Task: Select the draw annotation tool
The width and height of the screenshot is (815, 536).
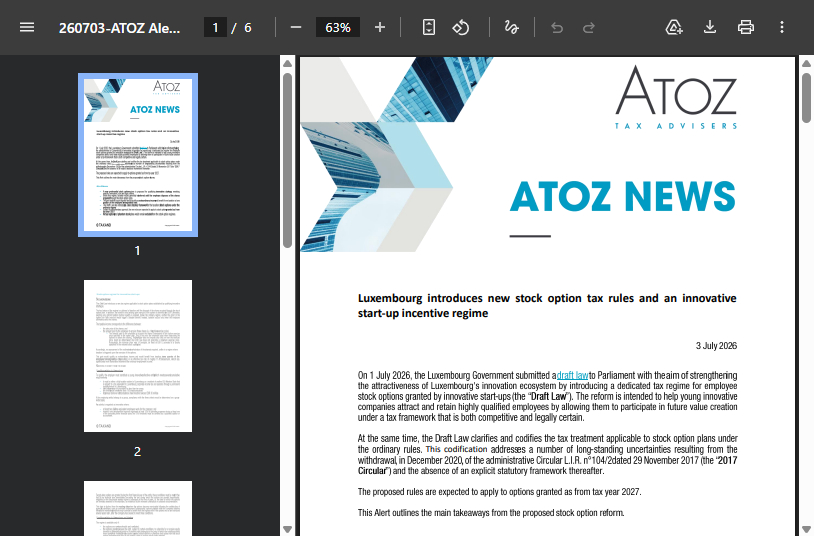Action: pos(511,27)
